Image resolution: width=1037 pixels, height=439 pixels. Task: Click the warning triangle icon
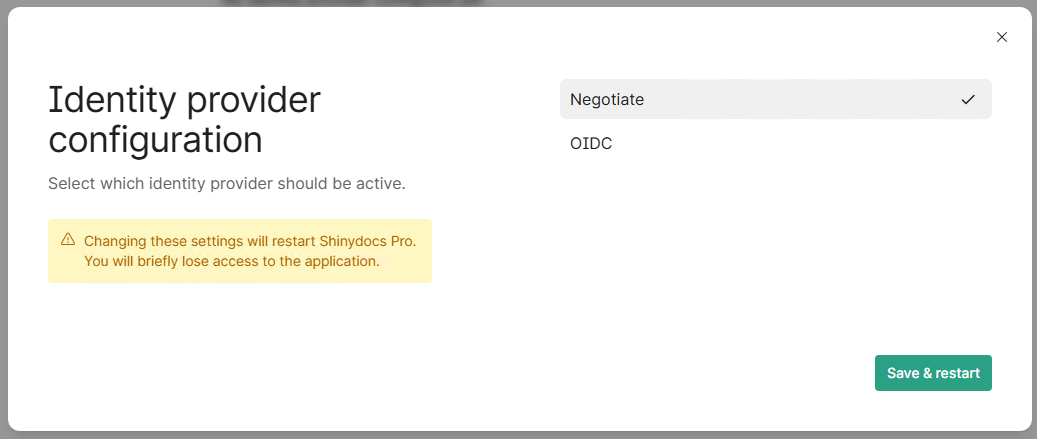coord(68,240)
